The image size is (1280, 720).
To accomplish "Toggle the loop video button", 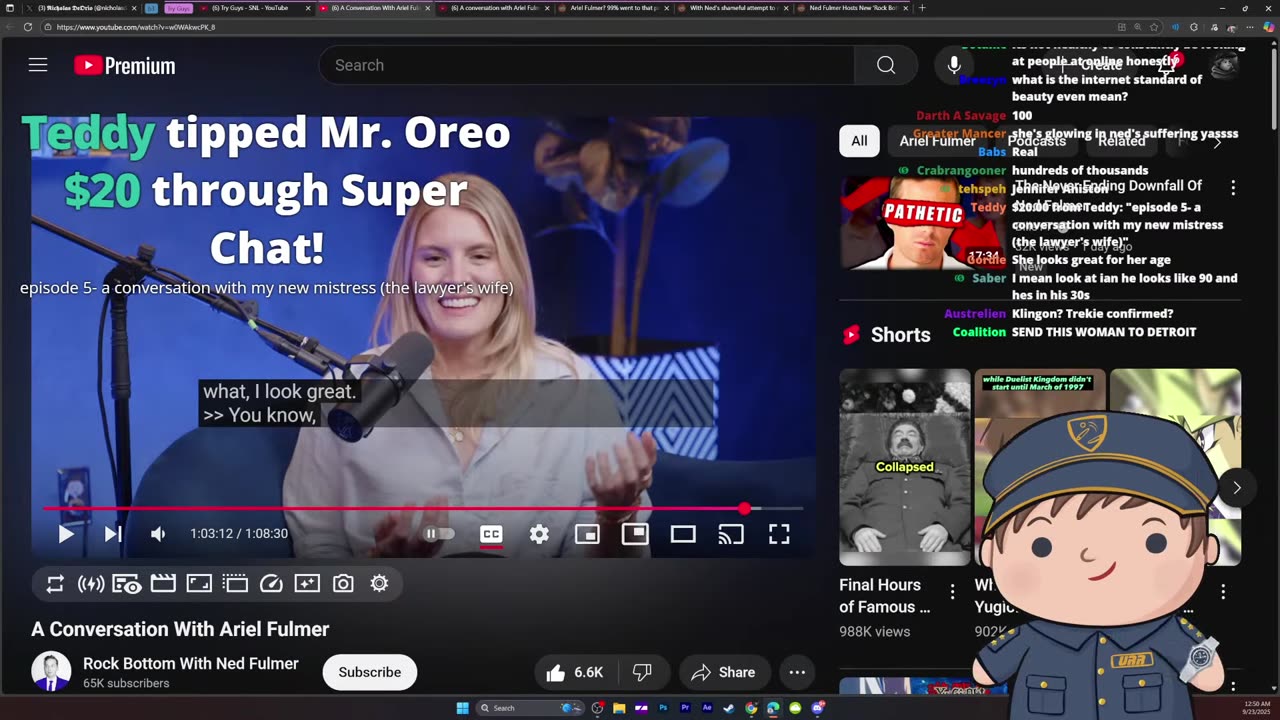I will [x=55, y=584].
